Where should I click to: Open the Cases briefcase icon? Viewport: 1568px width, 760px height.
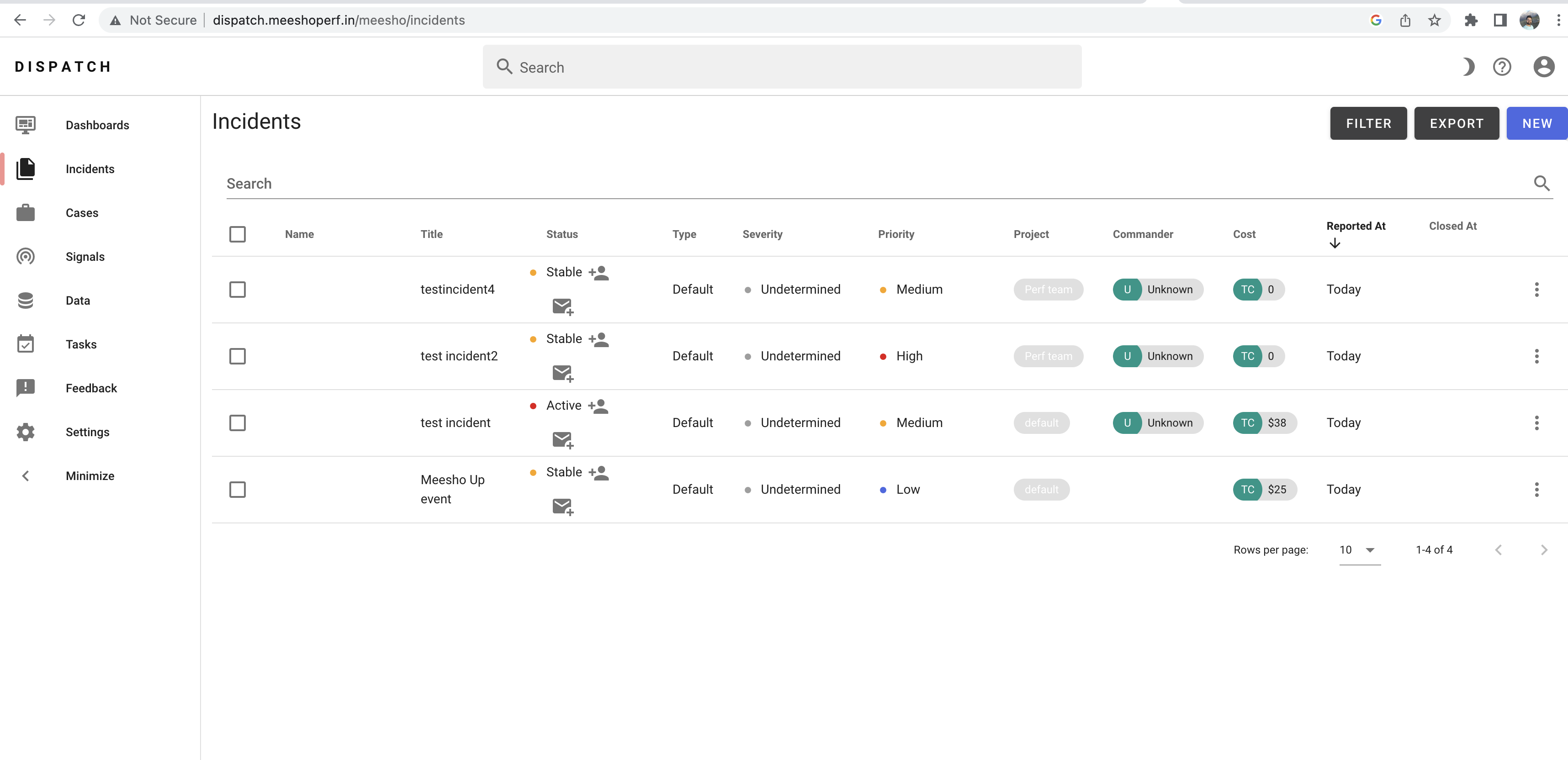(26, 212)
